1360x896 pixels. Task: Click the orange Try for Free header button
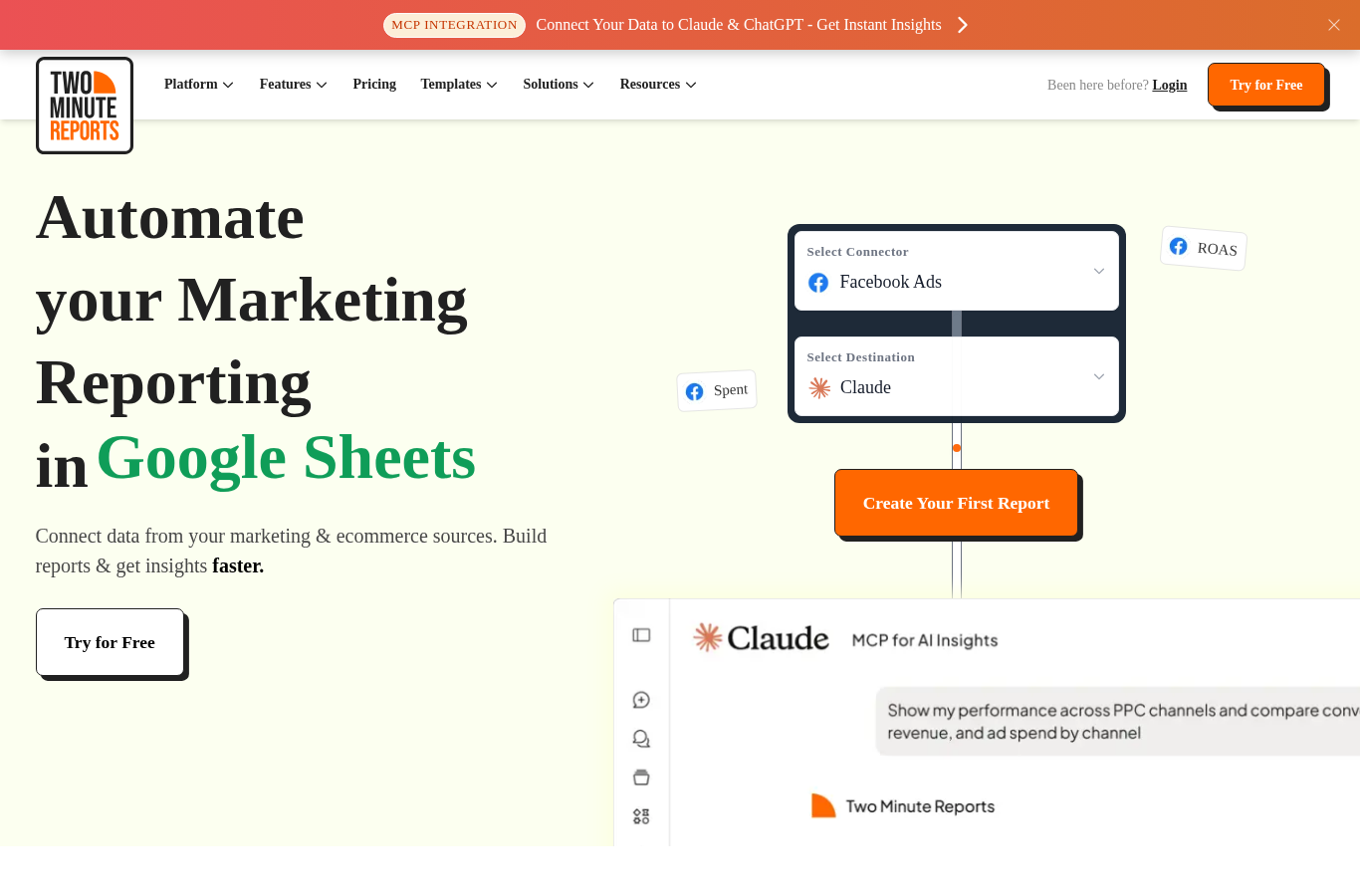1266,85
